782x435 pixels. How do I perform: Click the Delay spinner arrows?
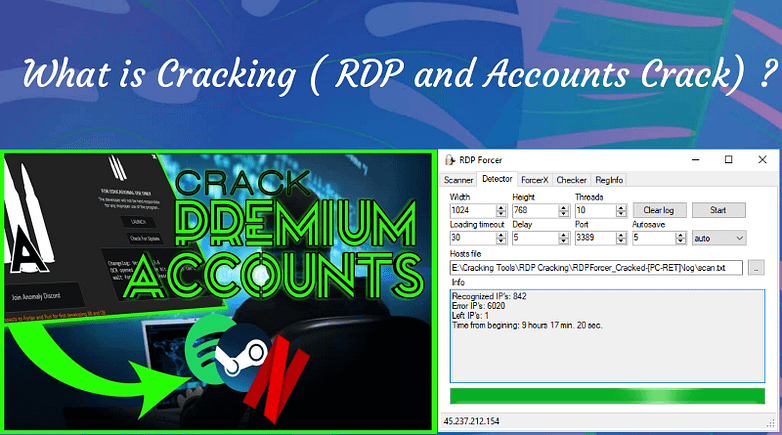[564, 238]
